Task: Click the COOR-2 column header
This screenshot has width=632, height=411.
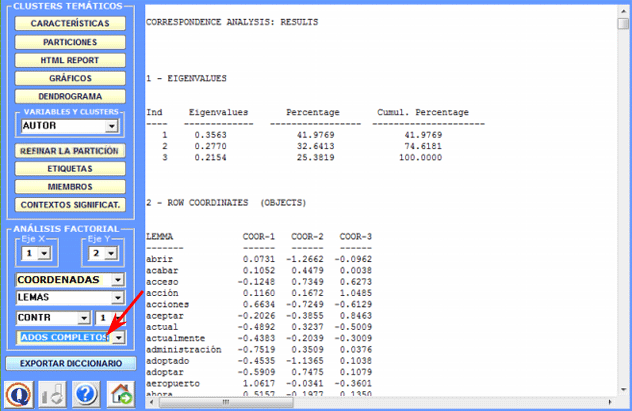Action: click(307, 237)
